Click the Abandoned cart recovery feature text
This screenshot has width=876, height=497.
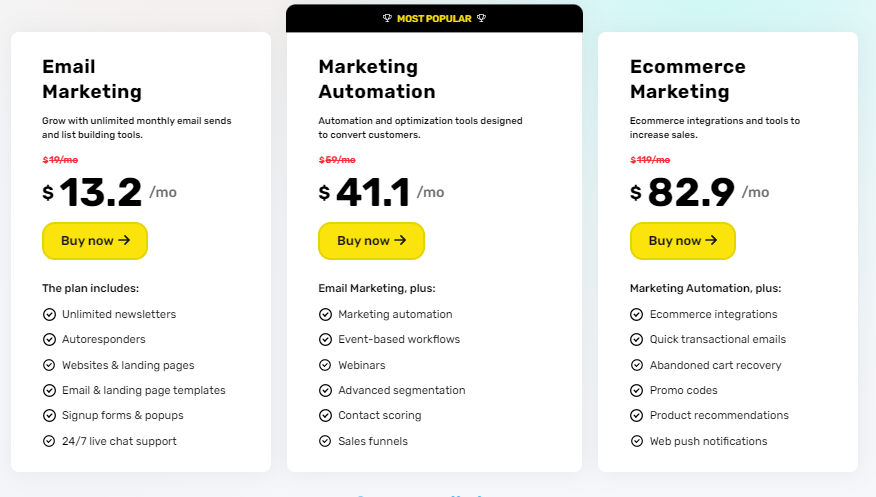tap(715, 365)
